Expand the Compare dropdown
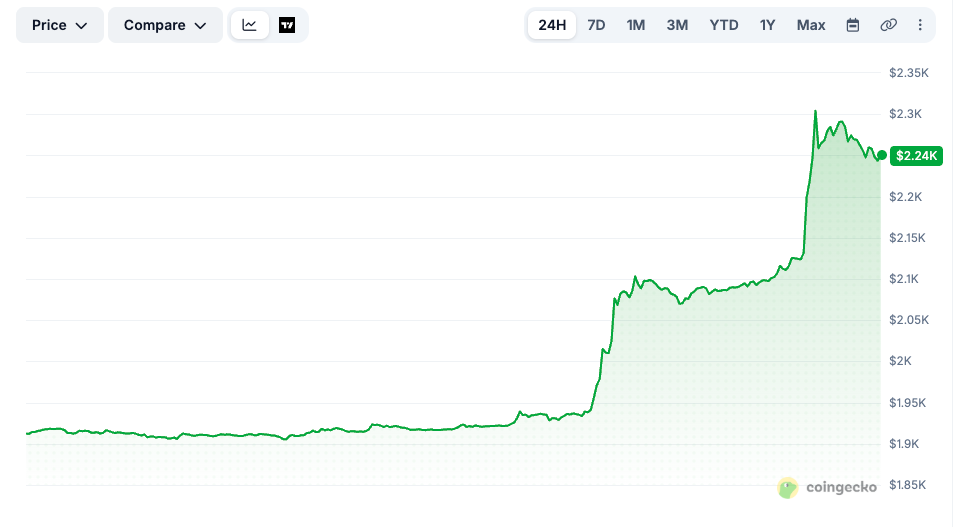Viewport: 956px width, 527px height. [165, 25]
